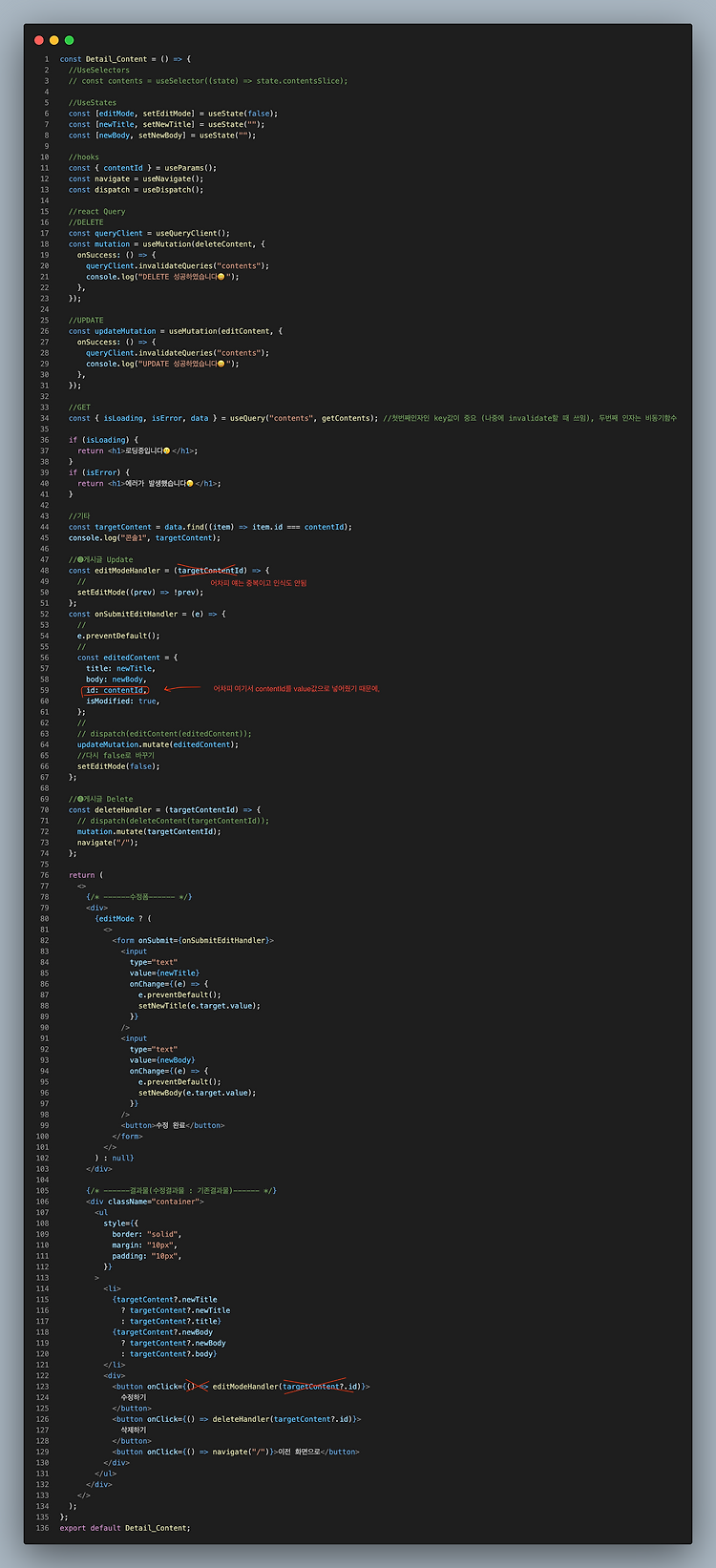Click the commented 'dispatch(deleteContent(targetContentId));' line
This screenshot has width=716, height=1568.
click(173, 821)
